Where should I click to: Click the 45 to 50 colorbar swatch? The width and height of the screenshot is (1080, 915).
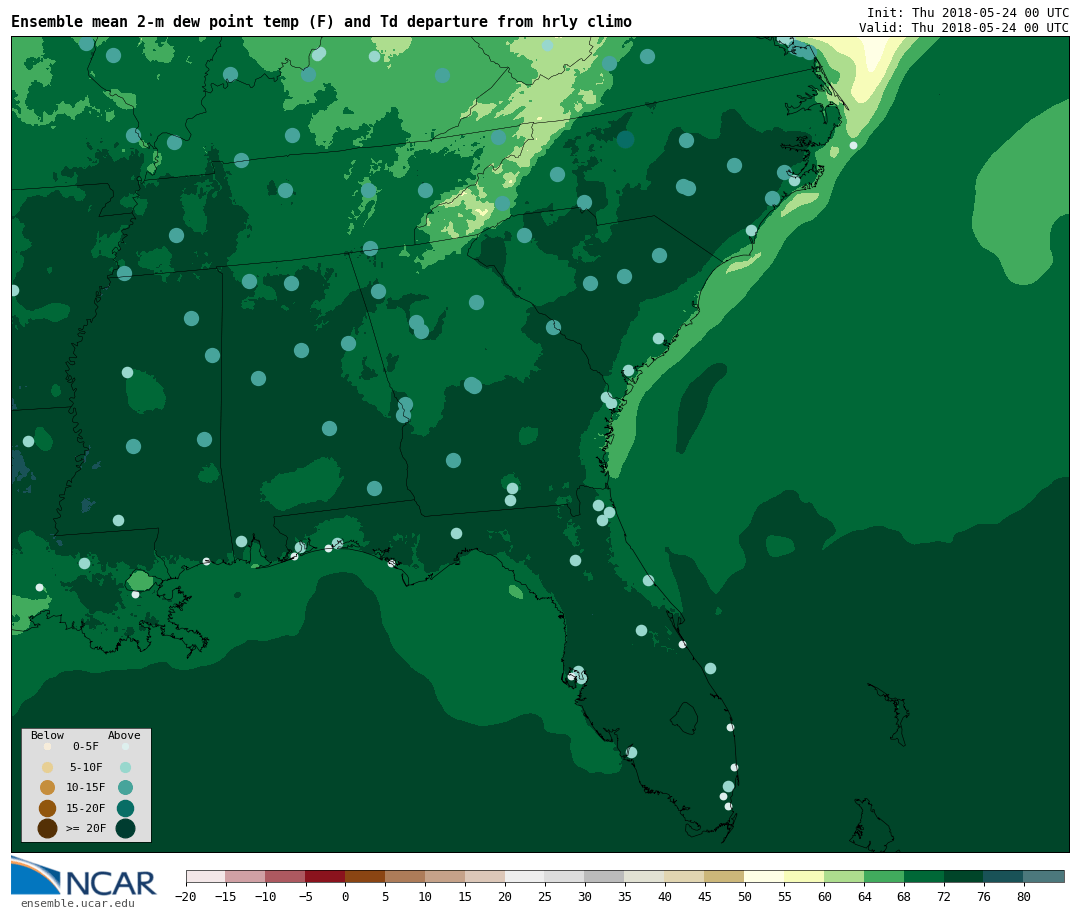point(725,876)
